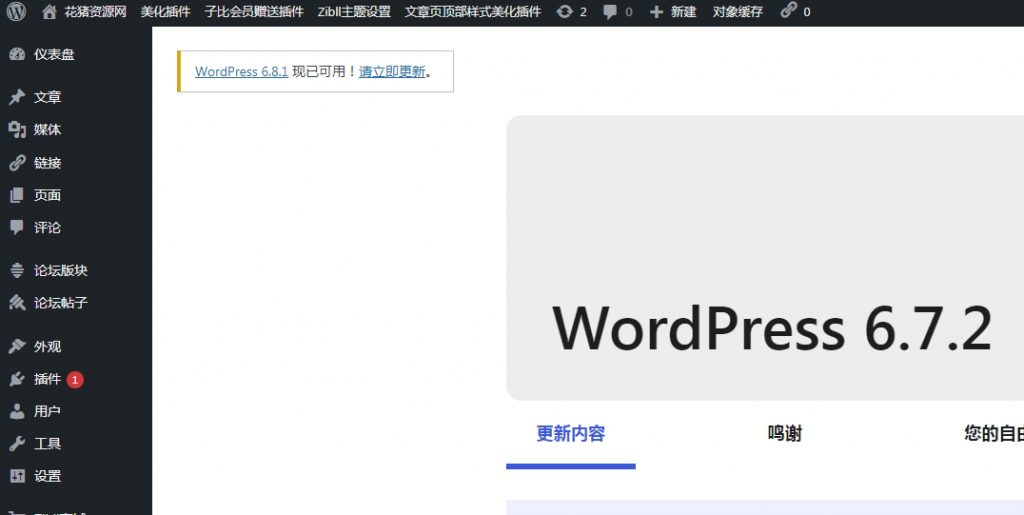1024x515 pixels.
Task: Click the WordPress logo in admin bar
Action: (x=16, y=12)
